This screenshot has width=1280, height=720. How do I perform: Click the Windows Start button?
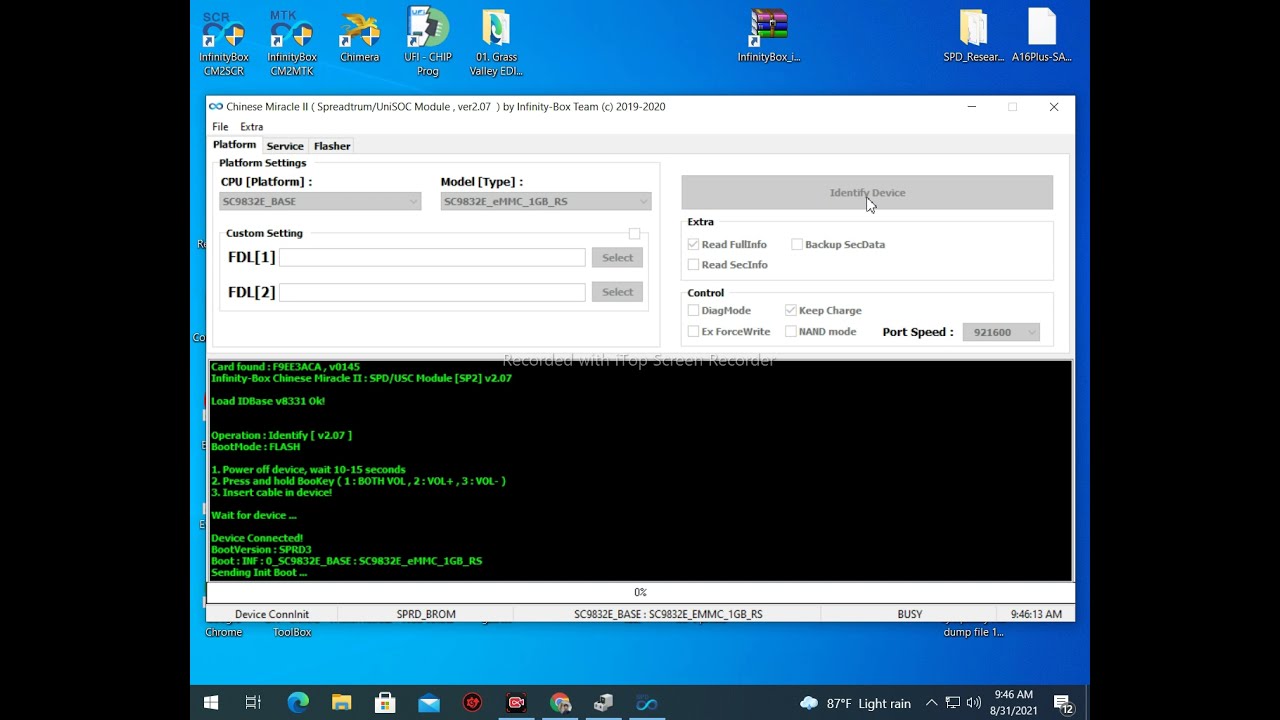(x=211, y=703)
